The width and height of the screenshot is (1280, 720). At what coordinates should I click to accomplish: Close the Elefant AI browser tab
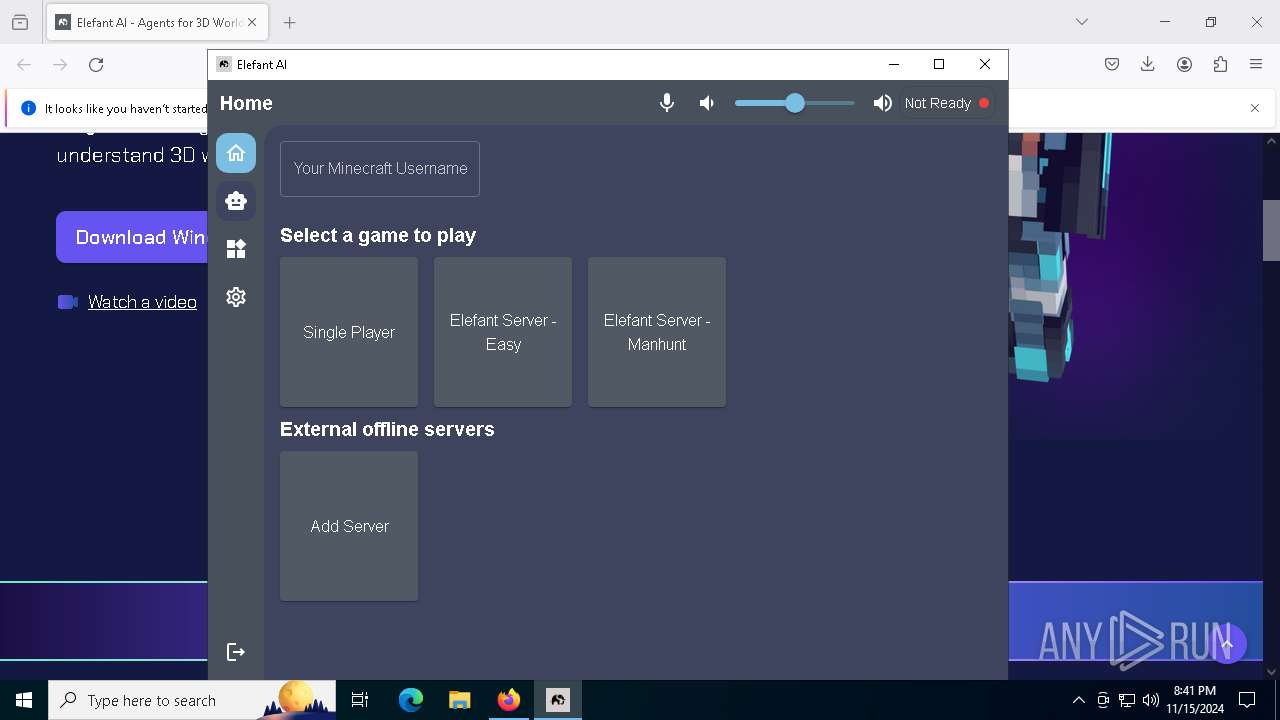point(252,22)
